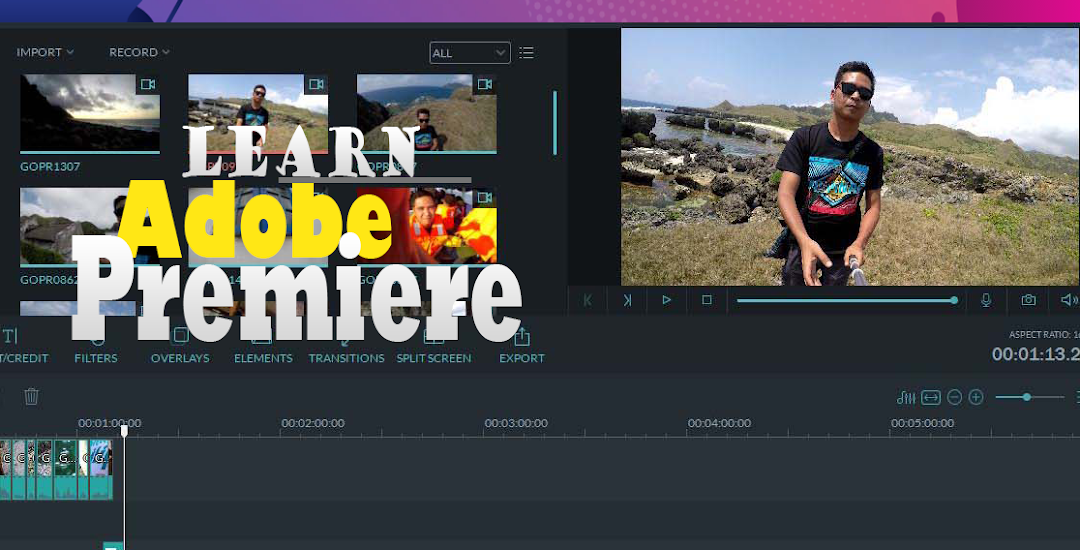Click the timeline playhead marker
1080x550 pixels.
pos(125,430)
